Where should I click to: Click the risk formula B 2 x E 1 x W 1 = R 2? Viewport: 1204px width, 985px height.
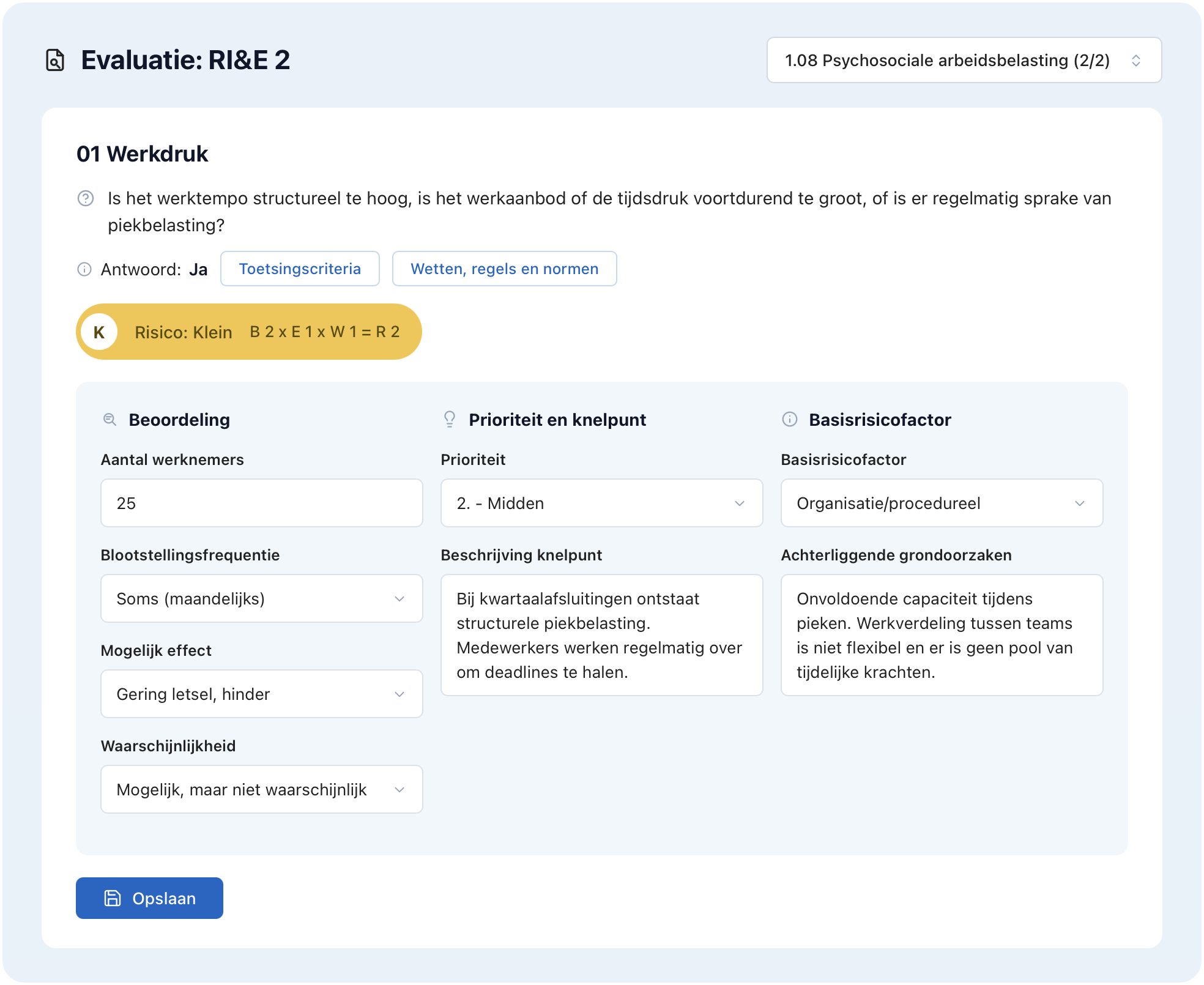click(x=325, y=332)
